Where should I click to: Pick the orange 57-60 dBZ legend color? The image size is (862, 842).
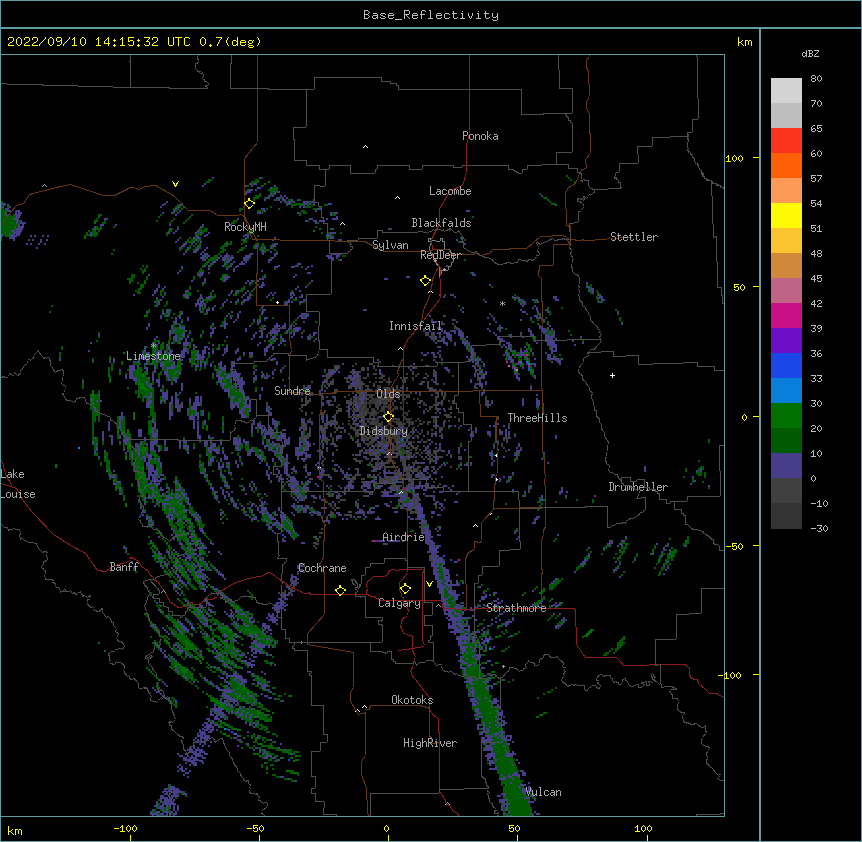click(786, 165)
